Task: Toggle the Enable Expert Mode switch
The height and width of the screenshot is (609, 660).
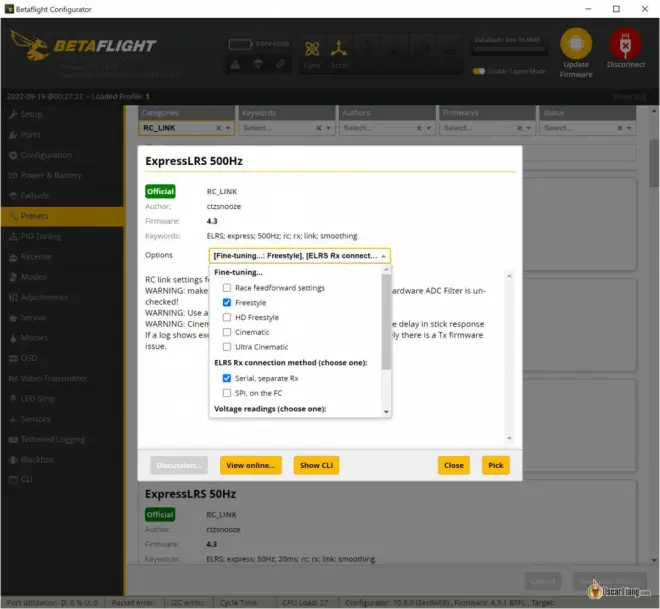Action: [479, 71]
